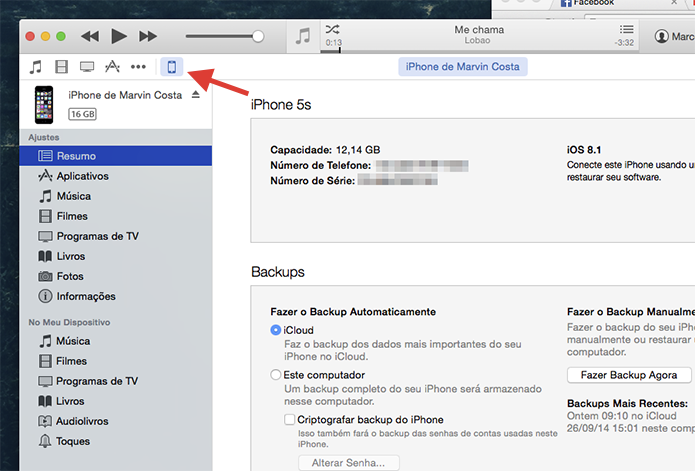Select Este computador backup option
Viewport: 695px width, 471px height.
click(275, 375)
